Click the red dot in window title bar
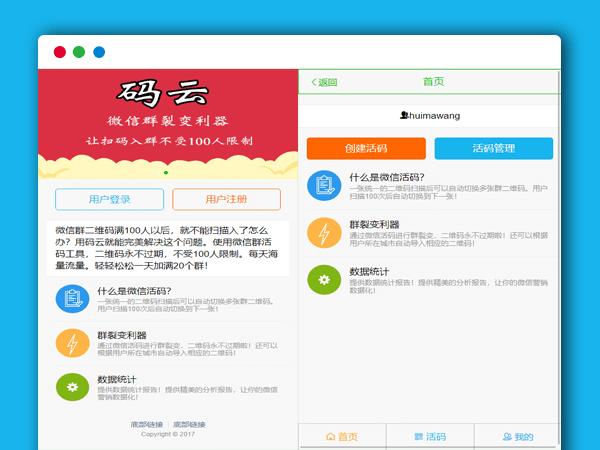The image size is (600, 450). click(60, 52)
